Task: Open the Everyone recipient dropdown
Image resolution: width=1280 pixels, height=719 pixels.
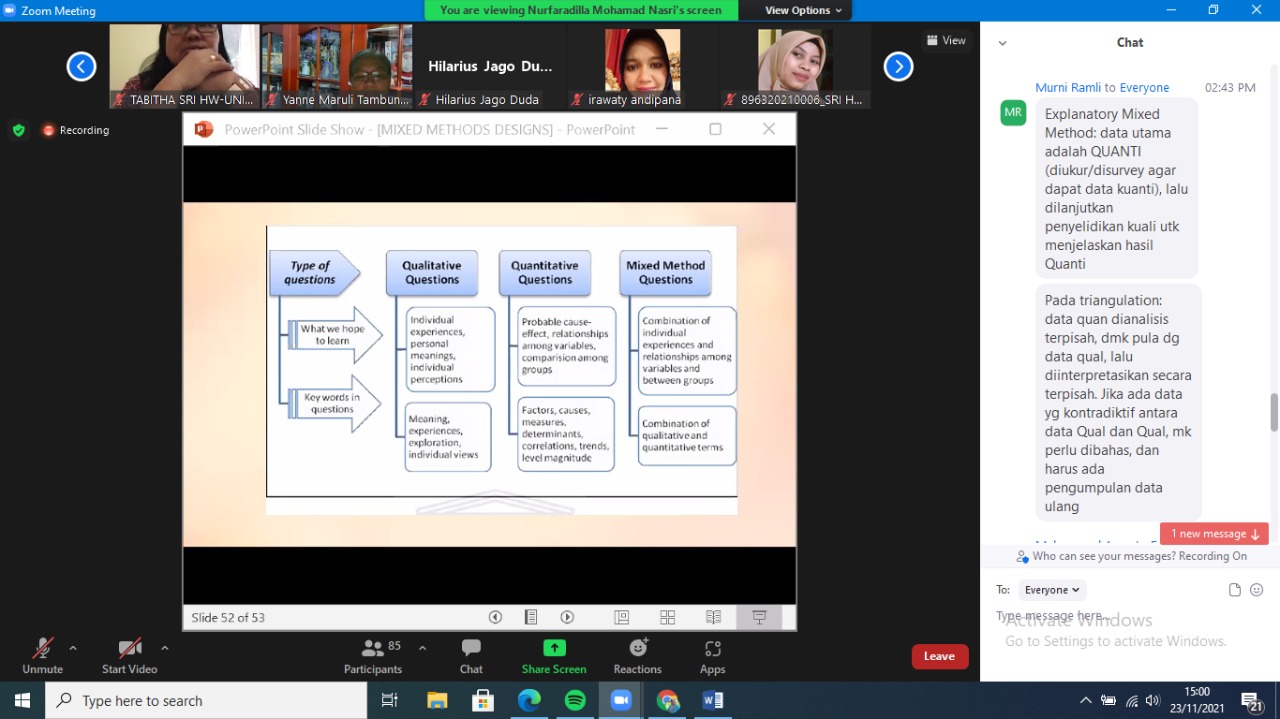Action: (1052, 590)
